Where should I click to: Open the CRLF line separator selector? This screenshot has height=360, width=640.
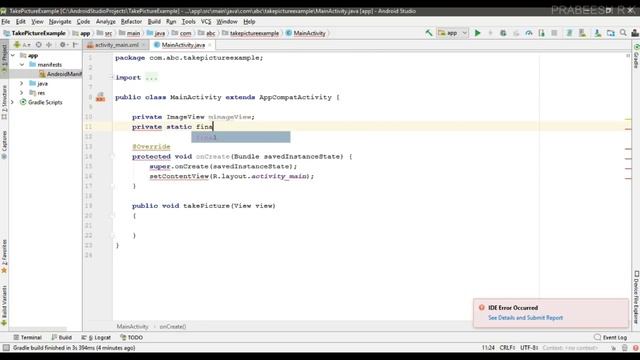[507, 348]
